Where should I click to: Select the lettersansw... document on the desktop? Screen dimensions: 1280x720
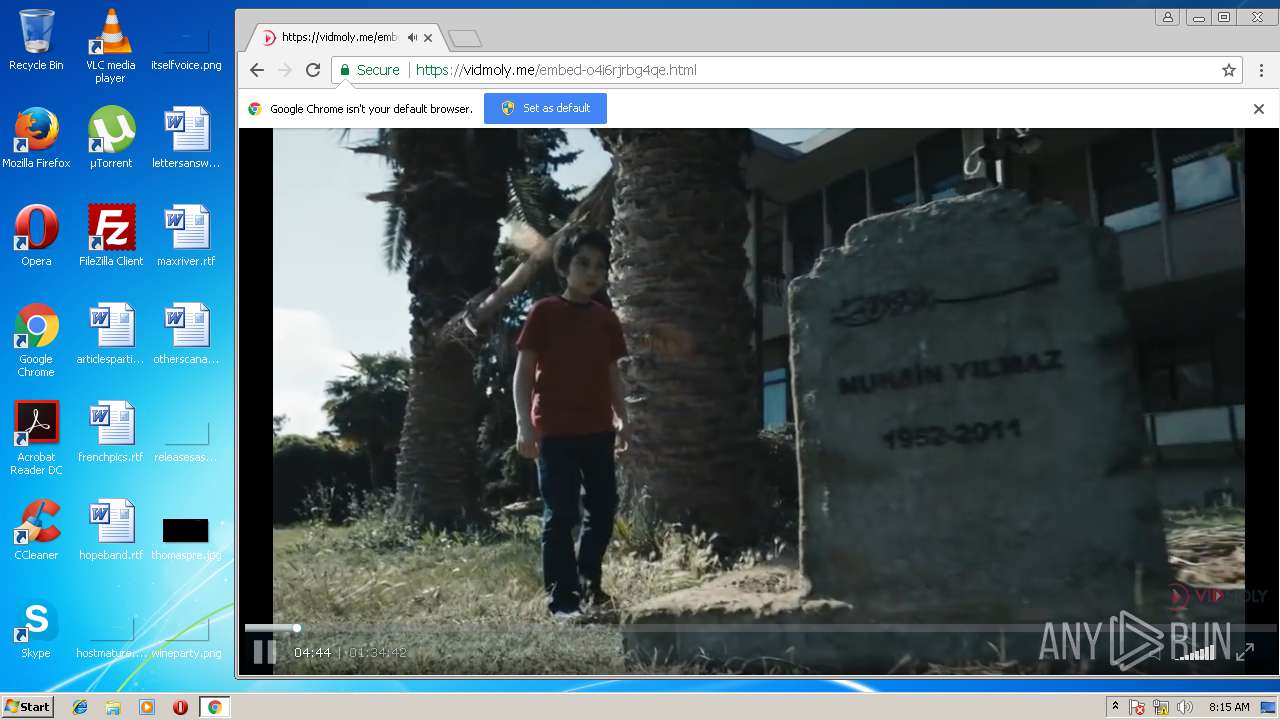click(186, 138)
